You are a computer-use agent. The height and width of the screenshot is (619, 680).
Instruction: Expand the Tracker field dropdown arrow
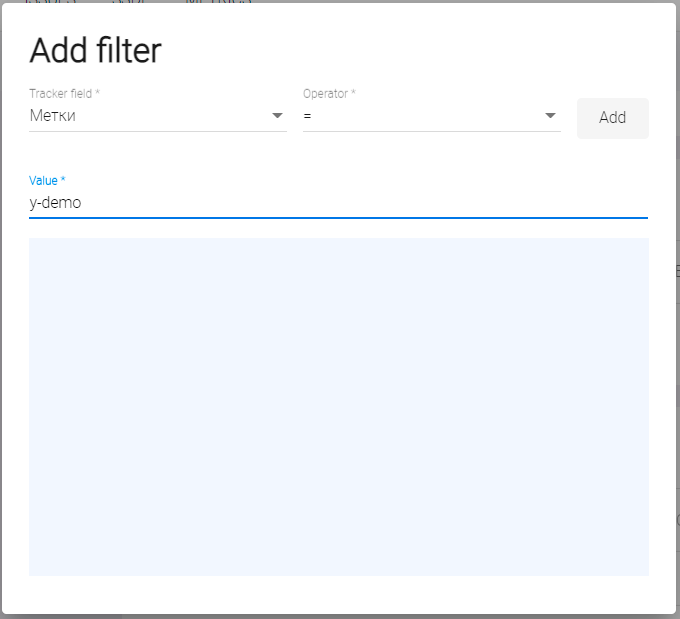pyautogui.click(x=277, y=116)
